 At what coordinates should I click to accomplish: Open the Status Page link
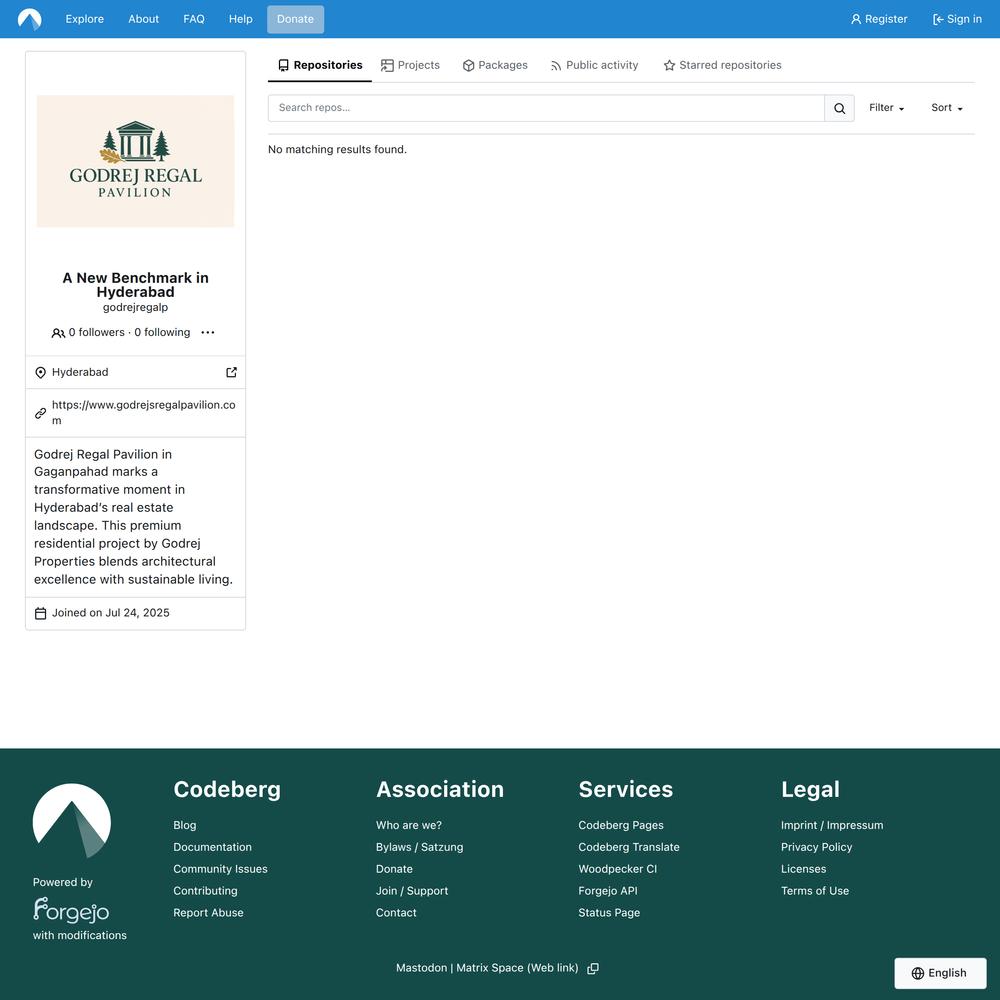point(609,913)
